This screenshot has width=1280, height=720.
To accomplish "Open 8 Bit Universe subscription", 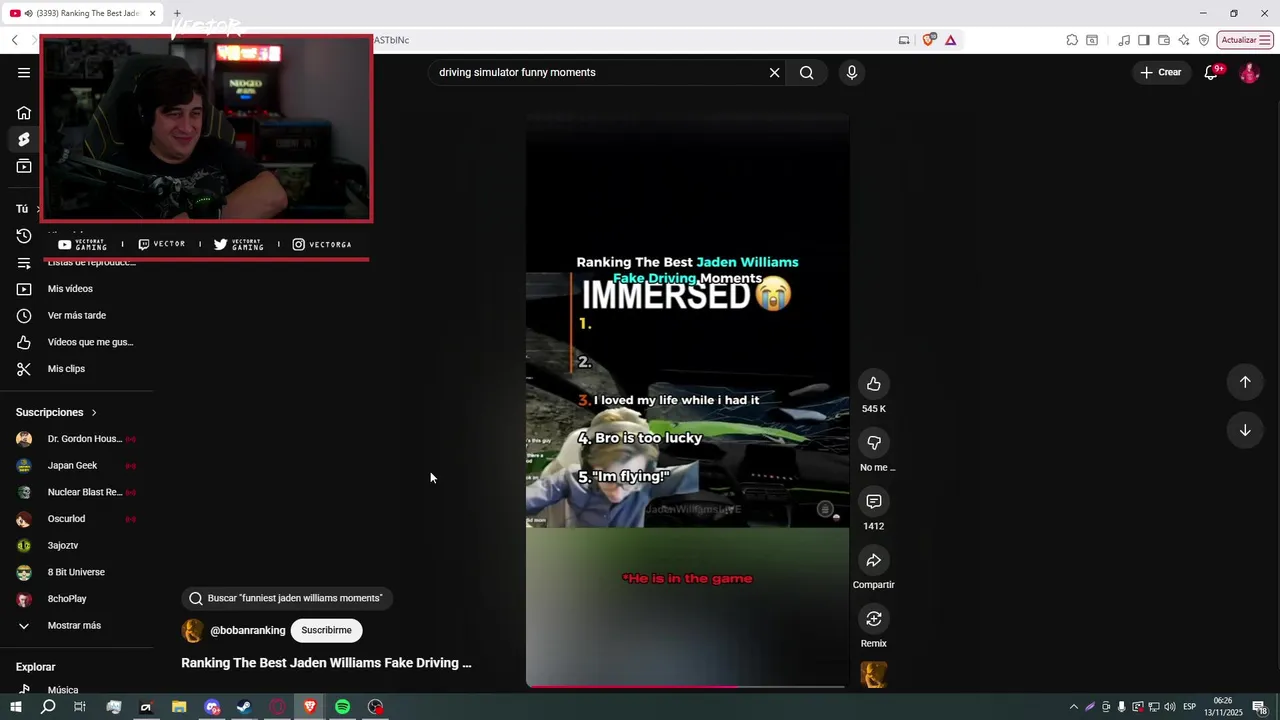I will [76, 572].
